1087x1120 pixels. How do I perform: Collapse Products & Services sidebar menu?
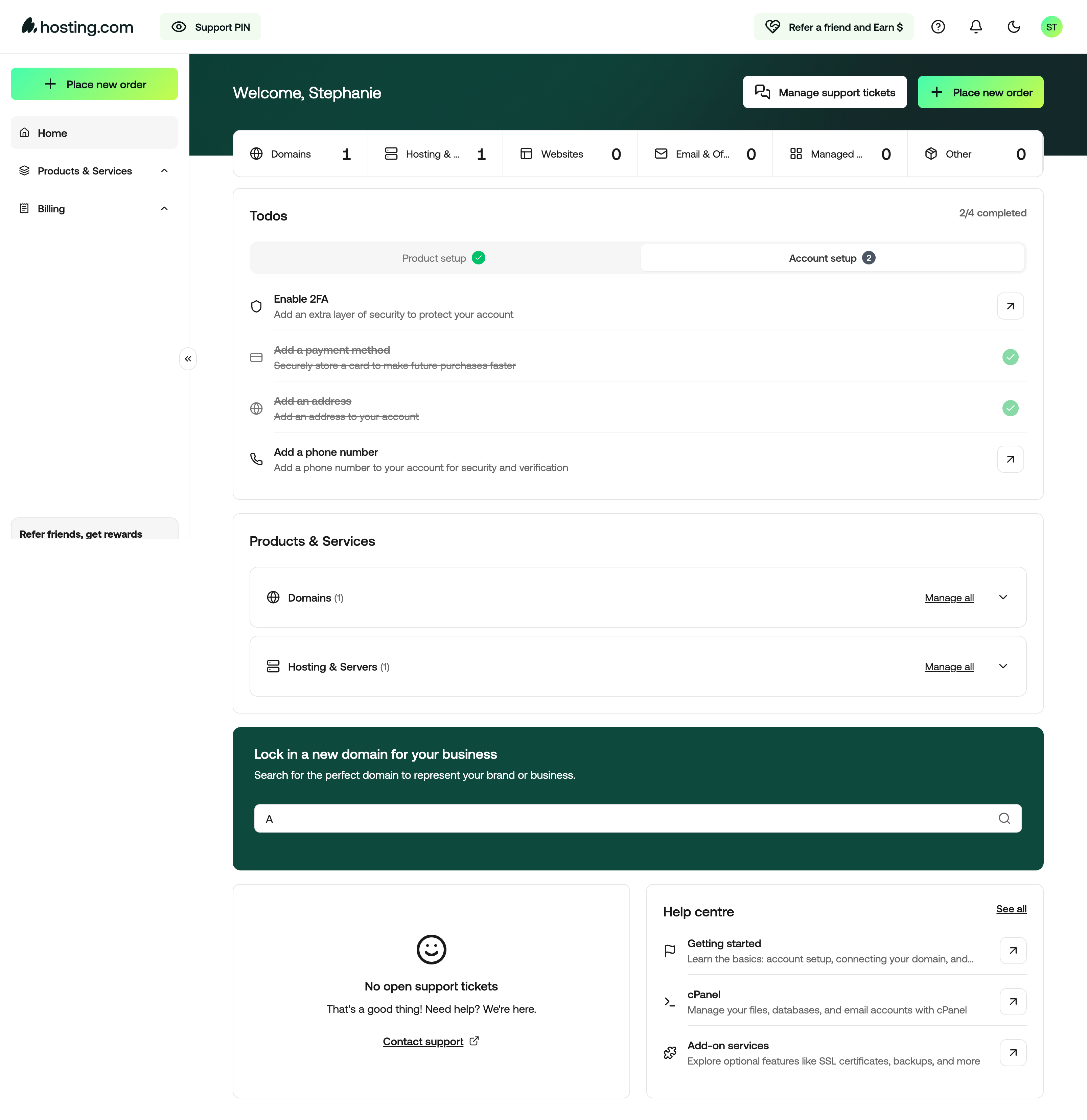164,171
